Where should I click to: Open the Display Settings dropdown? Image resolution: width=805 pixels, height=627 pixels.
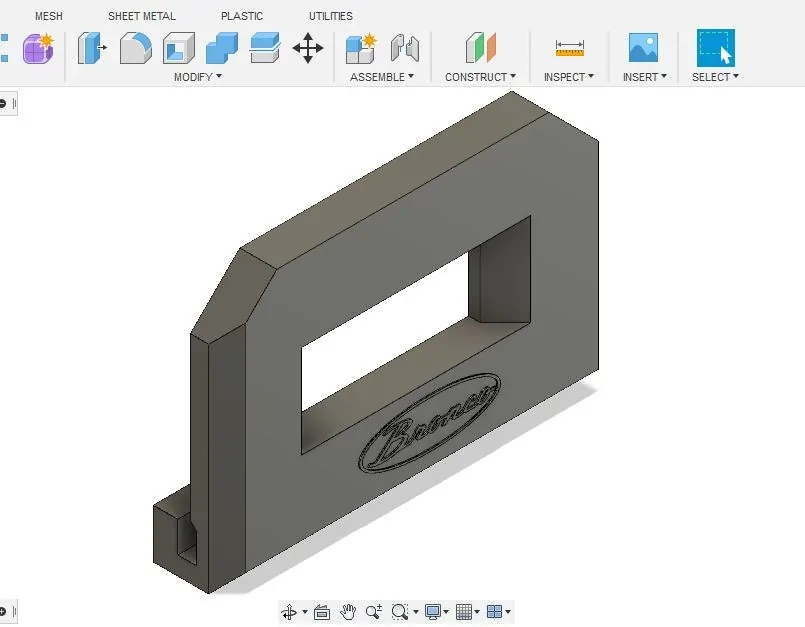click(432, 611)
